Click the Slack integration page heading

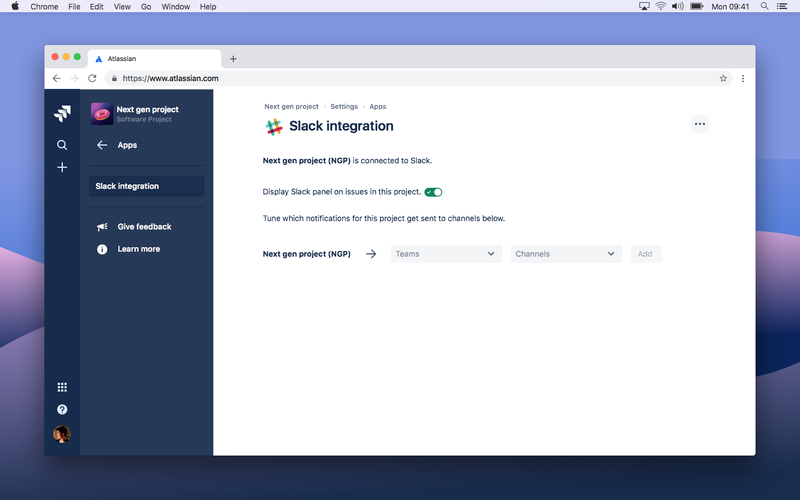point(341,126)
